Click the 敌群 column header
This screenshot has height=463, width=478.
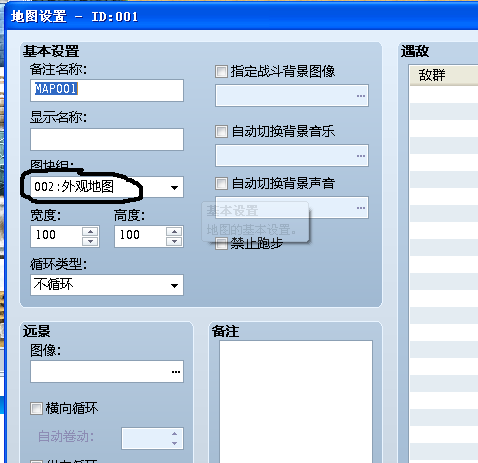point(444,75)
